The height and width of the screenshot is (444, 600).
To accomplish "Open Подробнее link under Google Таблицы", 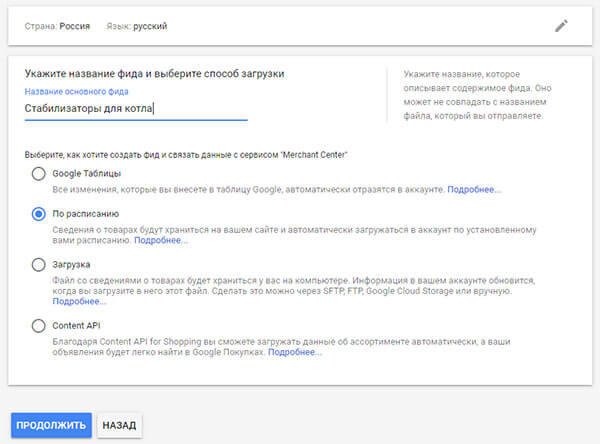I will point(474,188).
